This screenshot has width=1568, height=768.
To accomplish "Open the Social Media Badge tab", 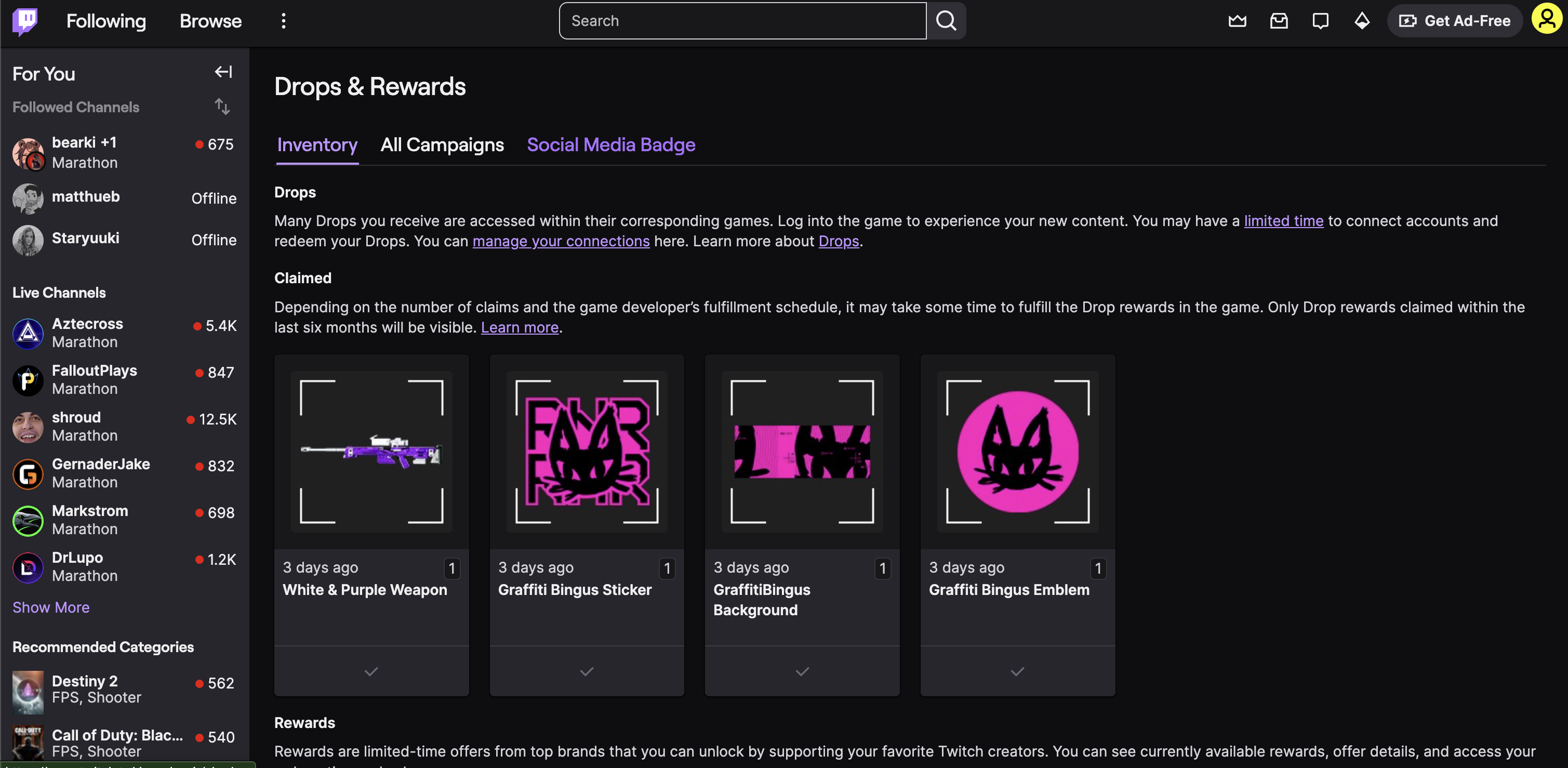I will point(610,145).
